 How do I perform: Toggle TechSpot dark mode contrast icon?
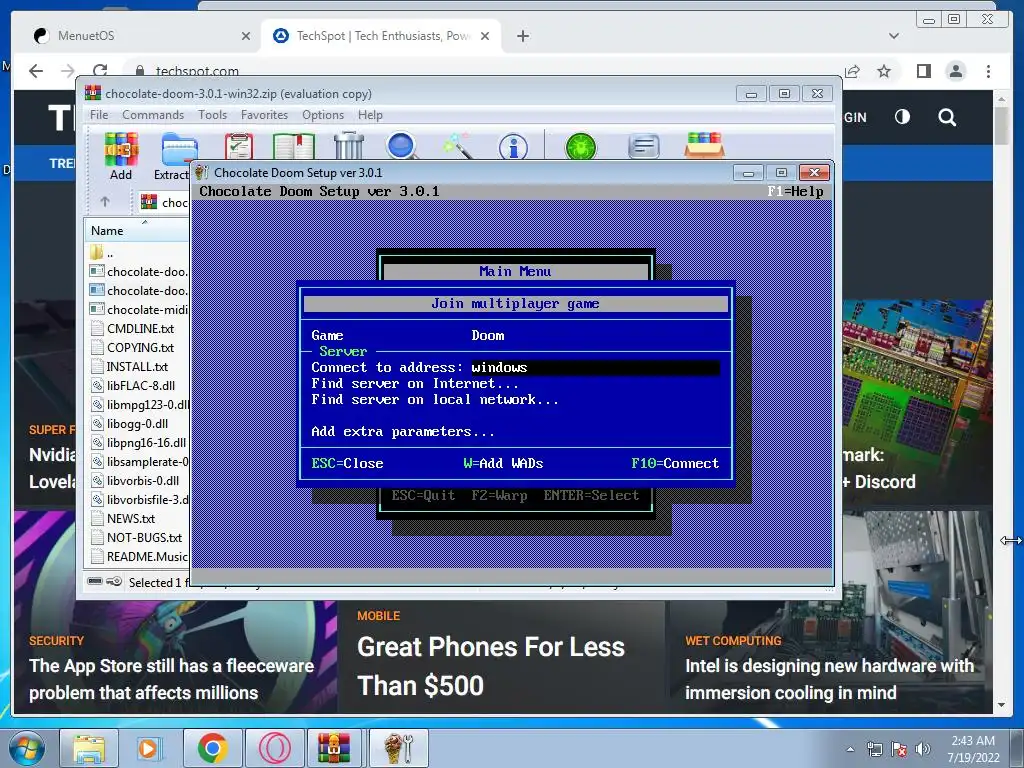tap(902, 117)
